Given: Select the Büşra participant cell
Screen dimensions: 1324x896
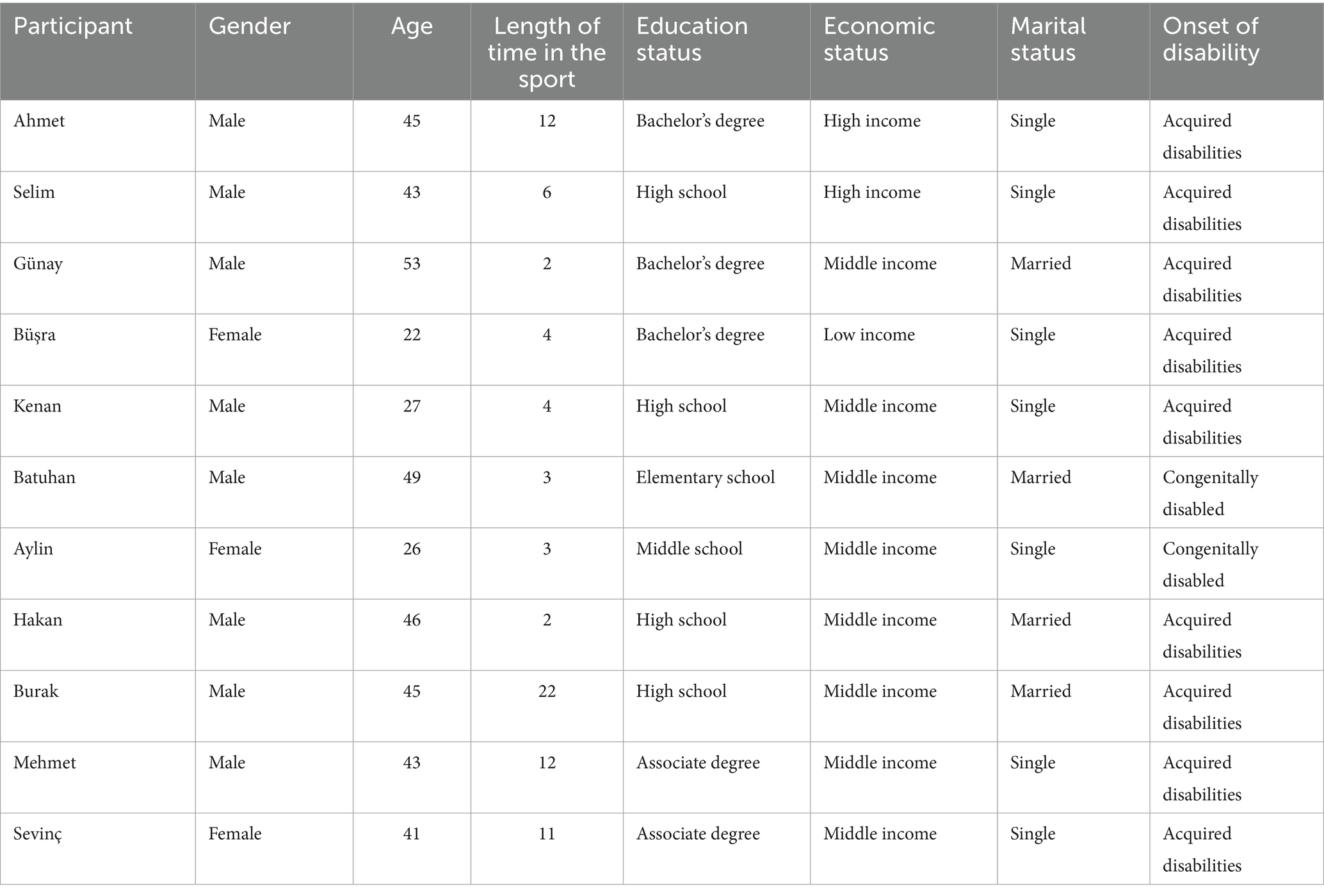Looking at the screenshot, I should 35,335.
